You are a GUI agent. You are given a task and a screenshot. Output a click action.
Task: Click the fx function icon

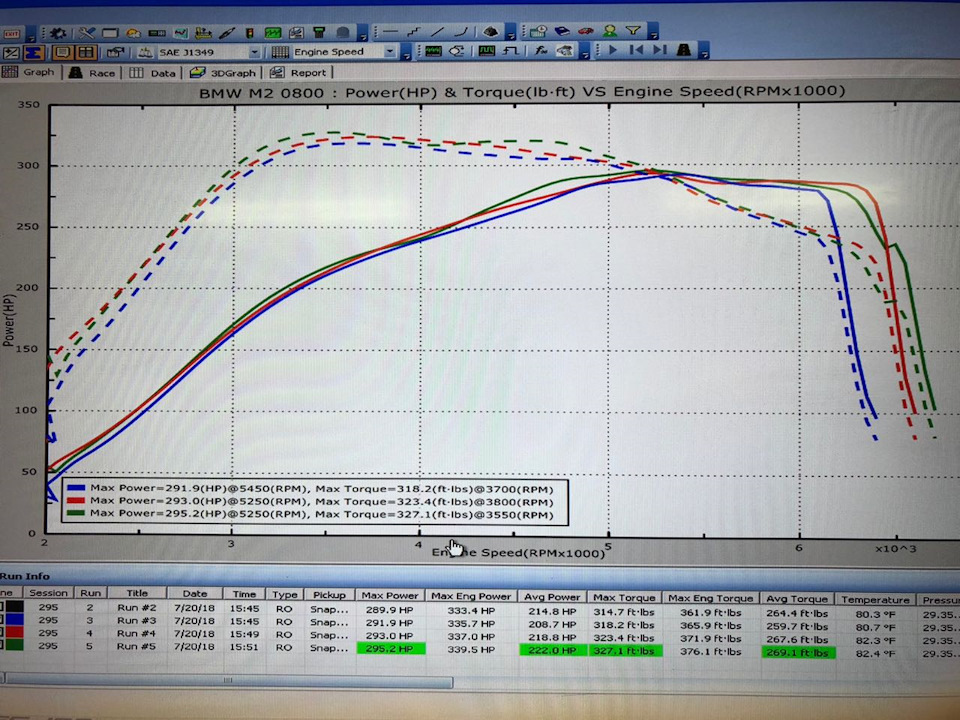tap(541, 50)
